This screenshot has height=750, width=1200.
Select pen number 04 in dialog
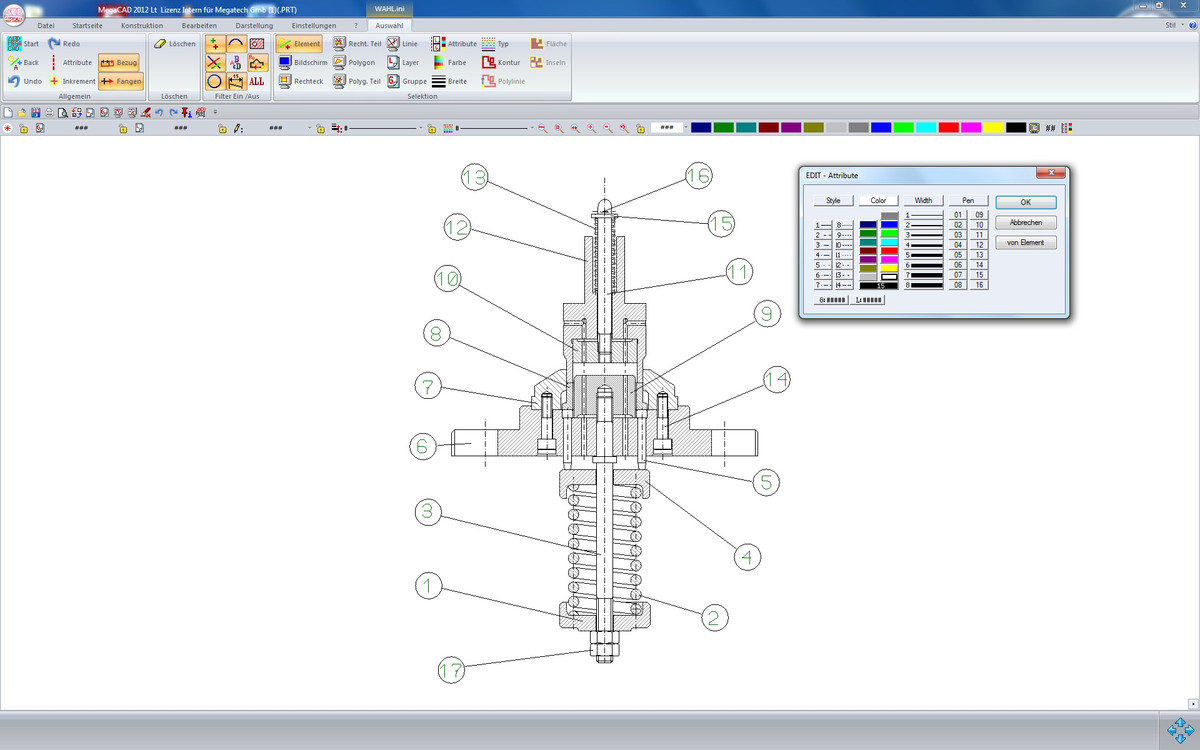pos(958,244)
